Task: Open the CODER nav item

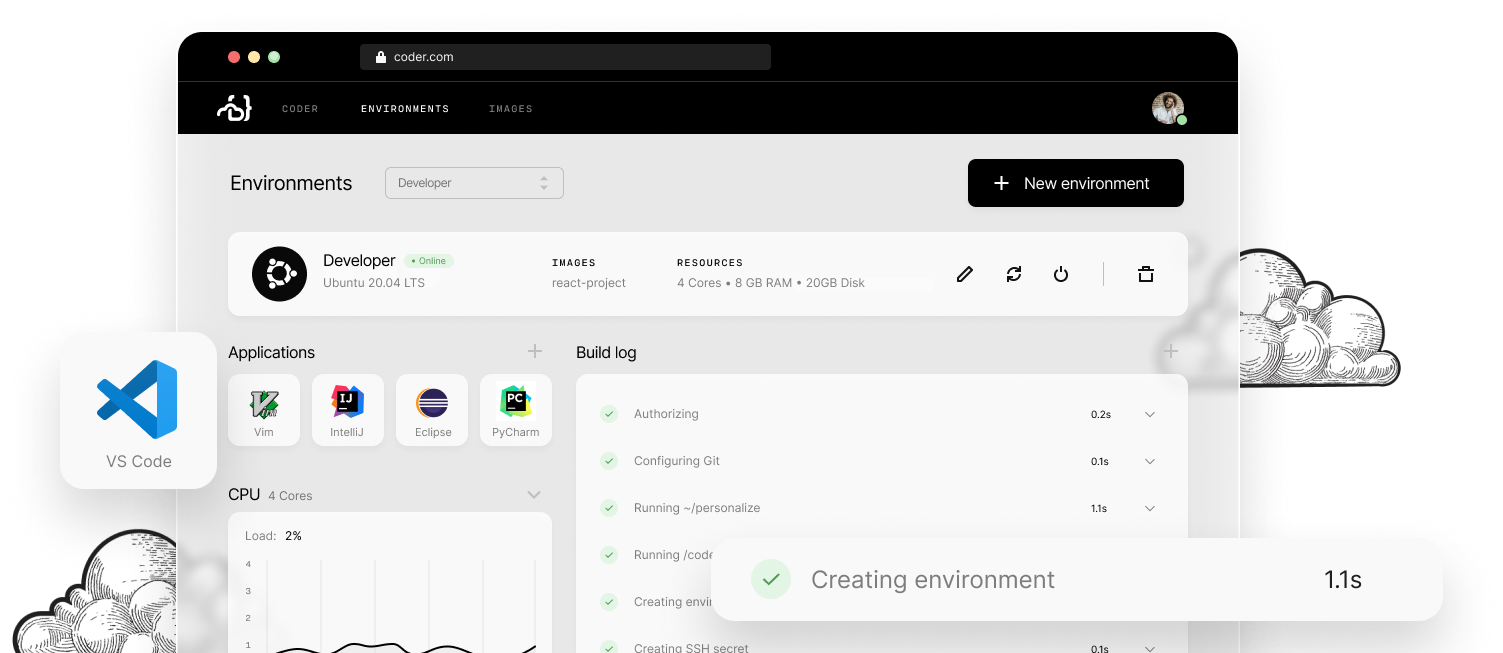Action: click(x=300, y=109)
